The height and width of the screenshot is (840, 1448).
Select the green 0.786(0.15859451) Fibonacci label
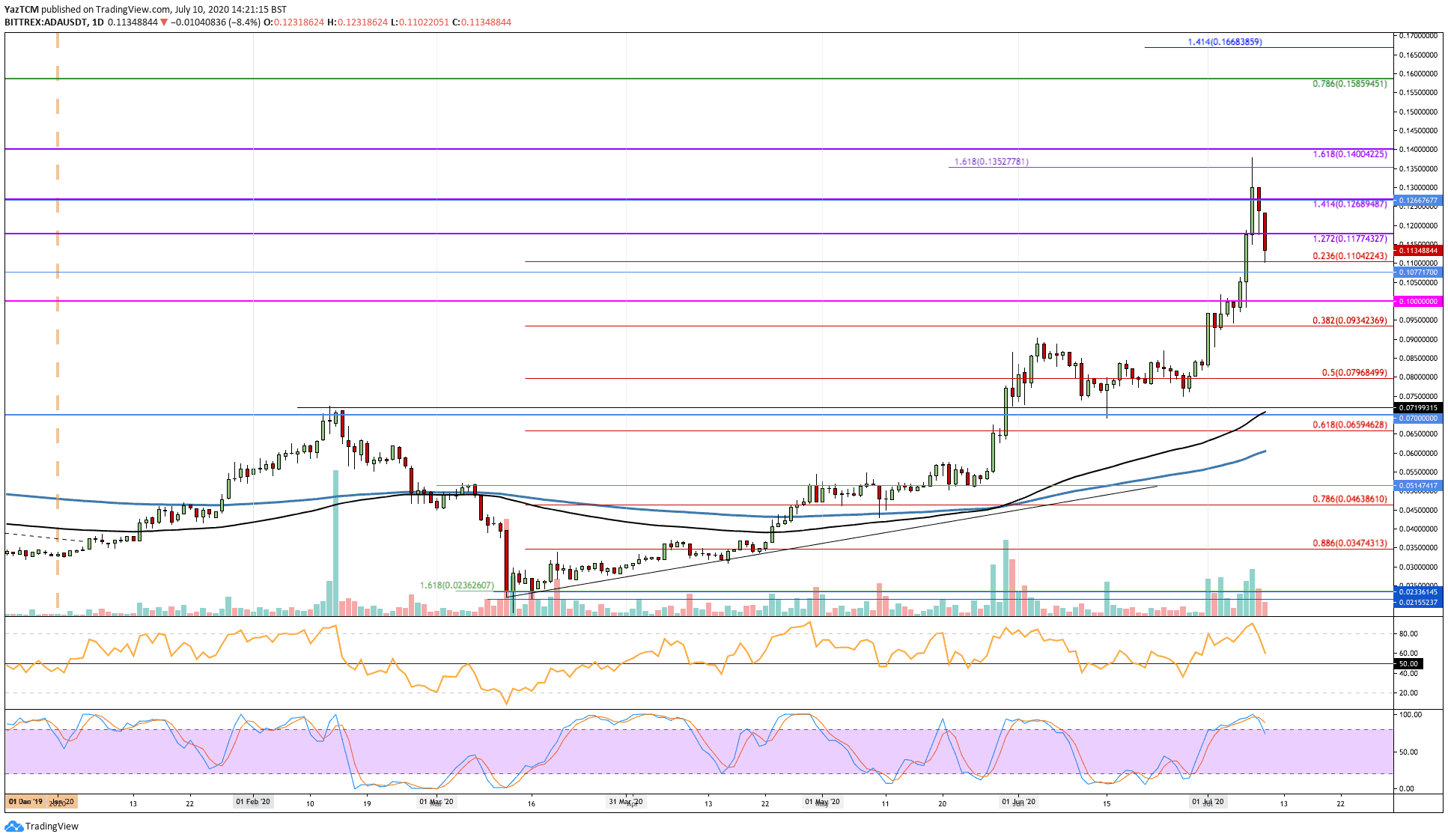coord(1349,84)
